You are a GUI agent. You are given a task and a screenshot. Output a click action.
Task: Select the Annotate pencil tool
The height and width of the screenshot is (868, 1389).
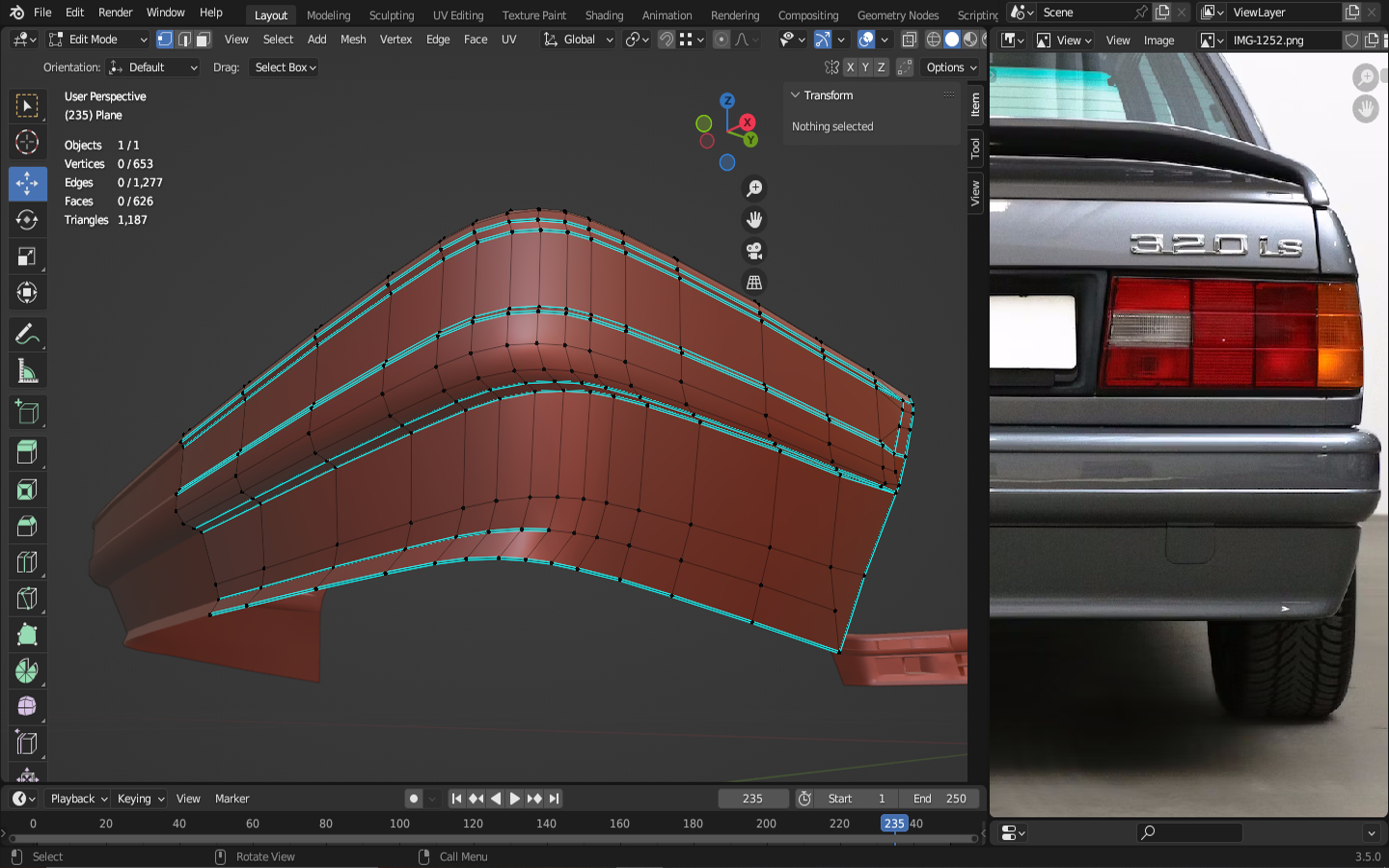[x=27, y=335]
